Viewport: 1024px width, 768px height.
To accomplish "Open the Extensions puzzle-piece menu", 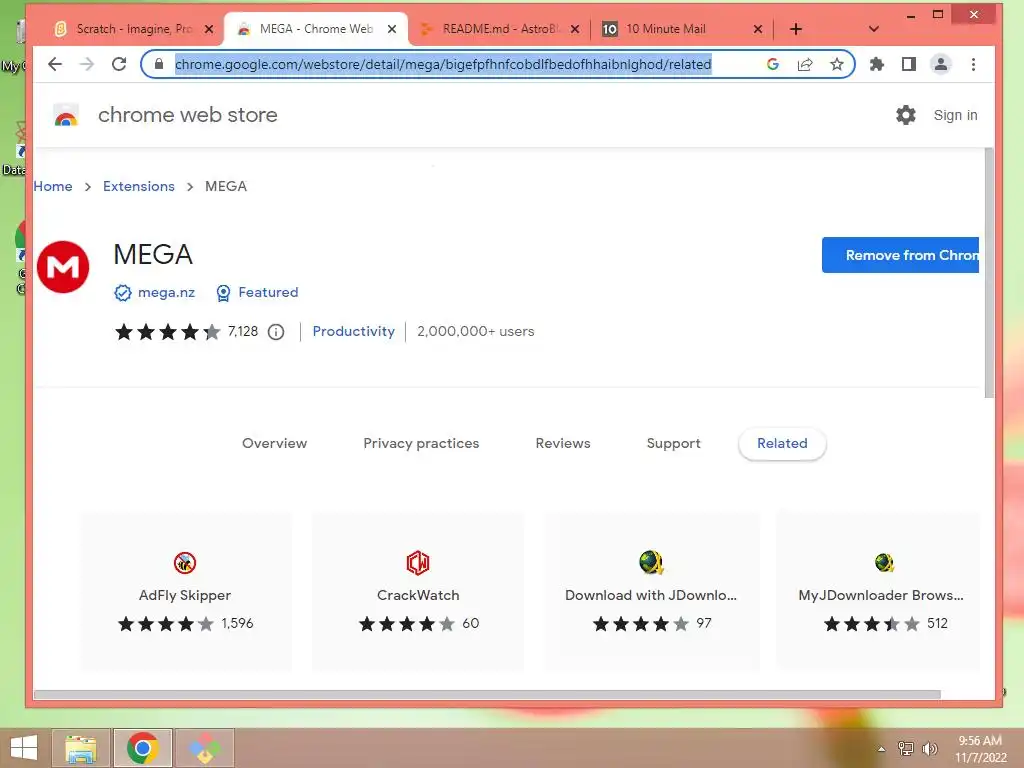I will click(876, 64).
